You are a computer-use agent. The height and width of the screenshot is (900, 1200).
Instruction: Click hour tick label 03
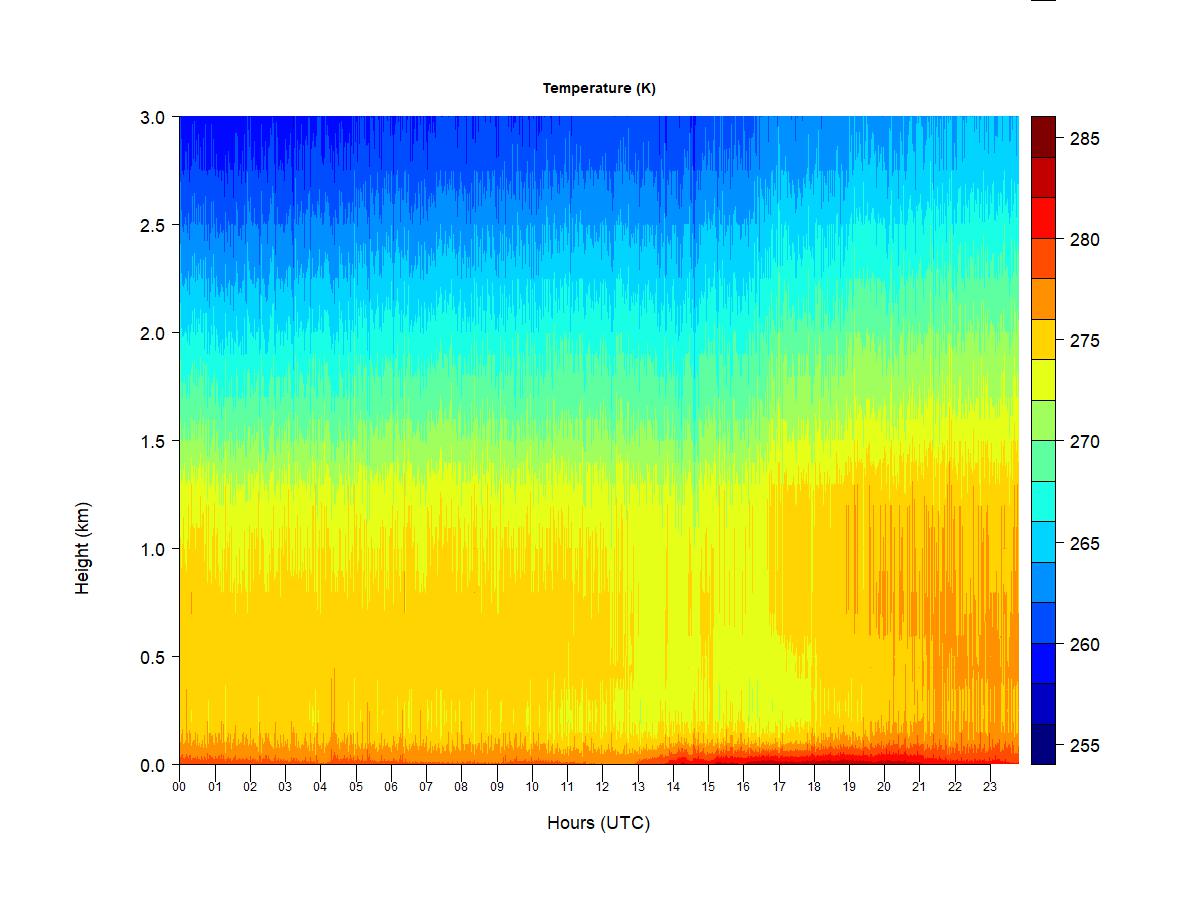(x=285, y=786)
